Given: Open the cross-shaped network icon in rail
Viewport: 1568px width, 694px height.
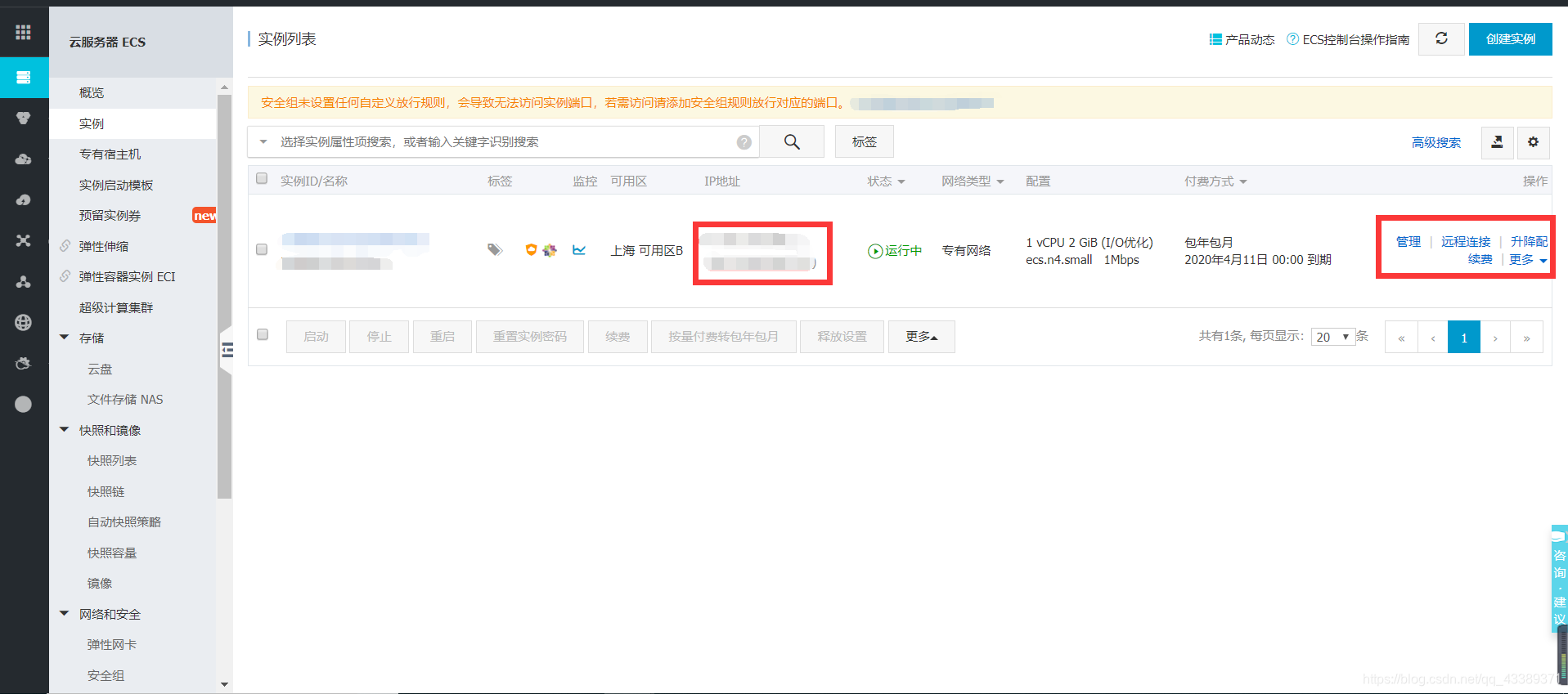Looking at the screenshot, I should 23,240.
